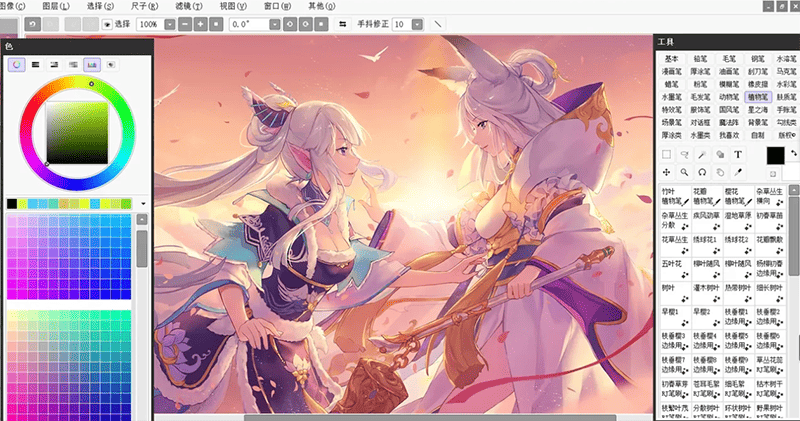Rotate canvas clockwise button

[306, 24]
